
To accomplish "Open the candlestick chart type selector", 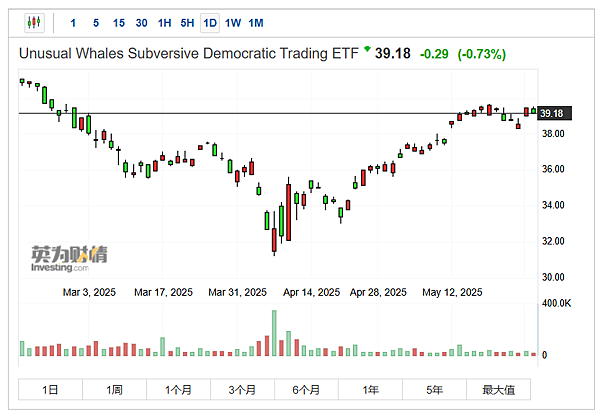I will coord(34,23).
